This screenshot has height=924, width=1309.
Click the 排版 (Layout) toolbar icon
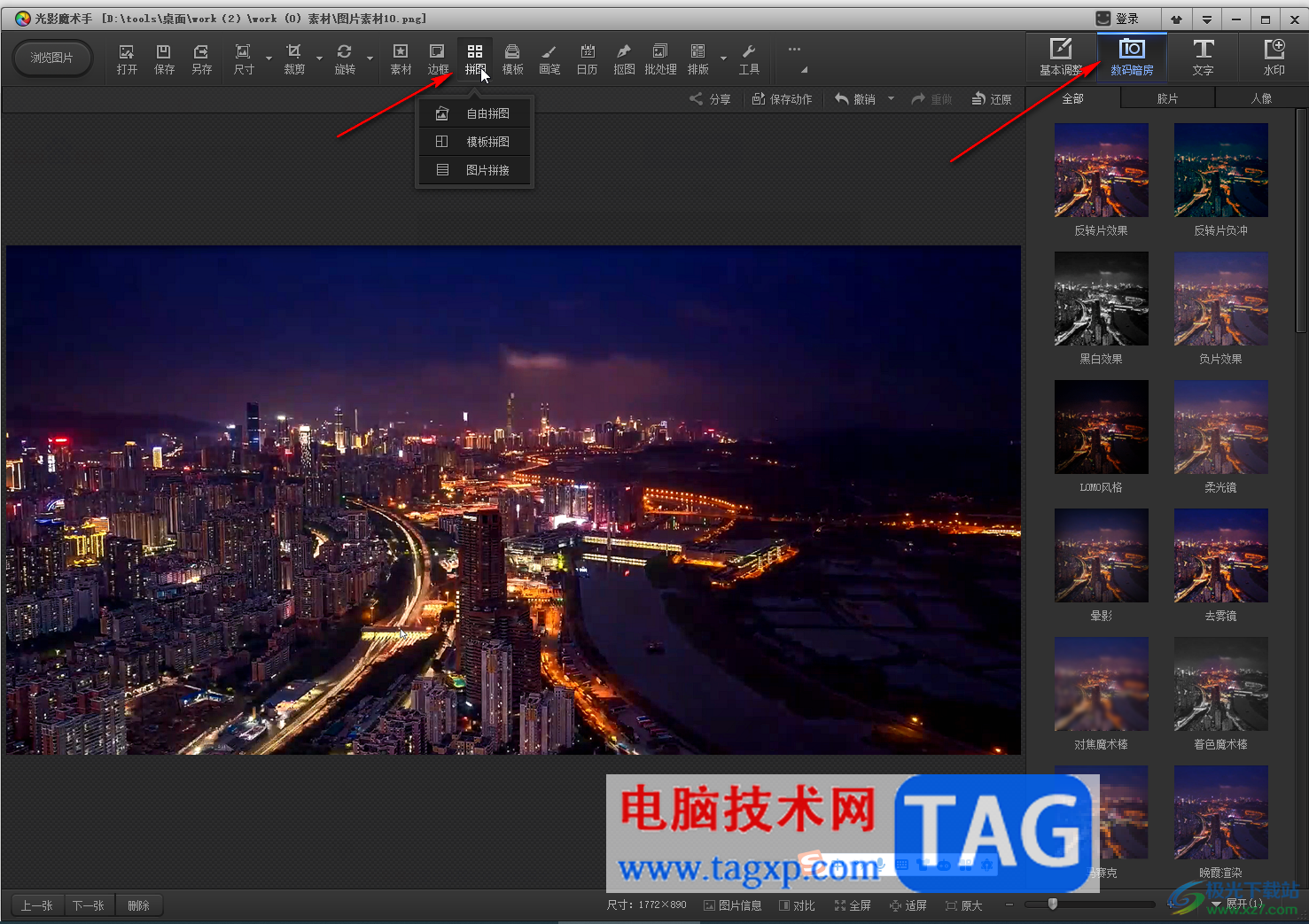point(698,58)
